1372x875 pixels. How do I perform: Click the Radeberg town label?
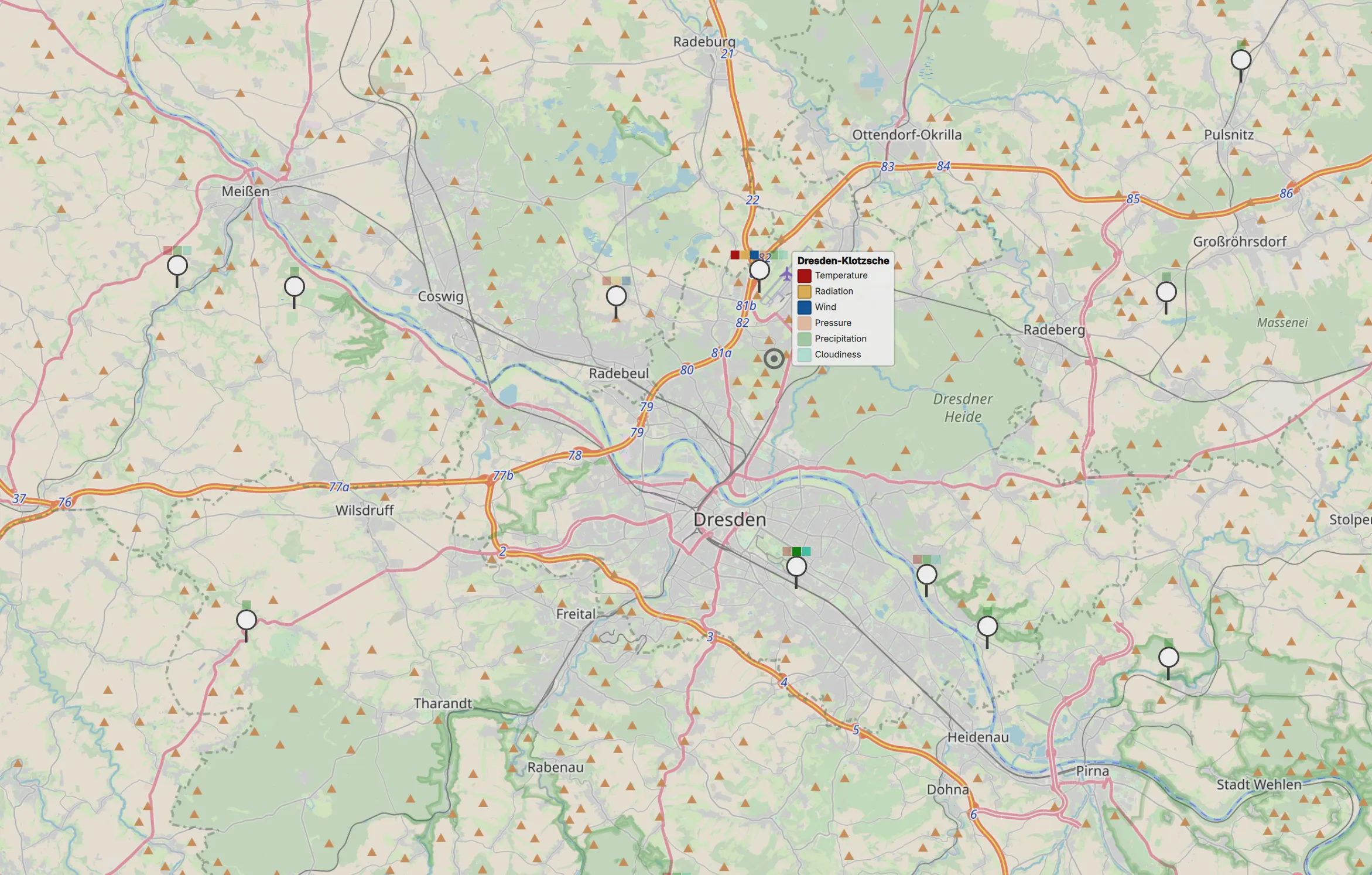pyautogui.click(x=1053, y=330)
